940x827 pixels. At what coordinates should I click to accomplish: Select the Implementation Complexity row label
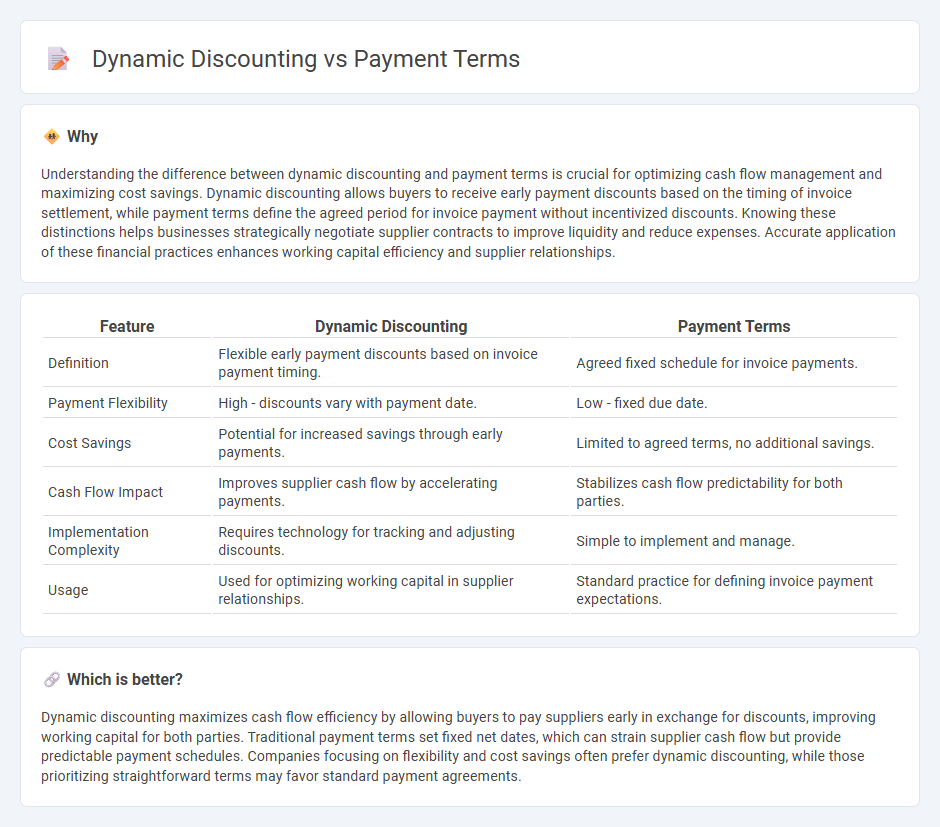(x=98, y=541)
